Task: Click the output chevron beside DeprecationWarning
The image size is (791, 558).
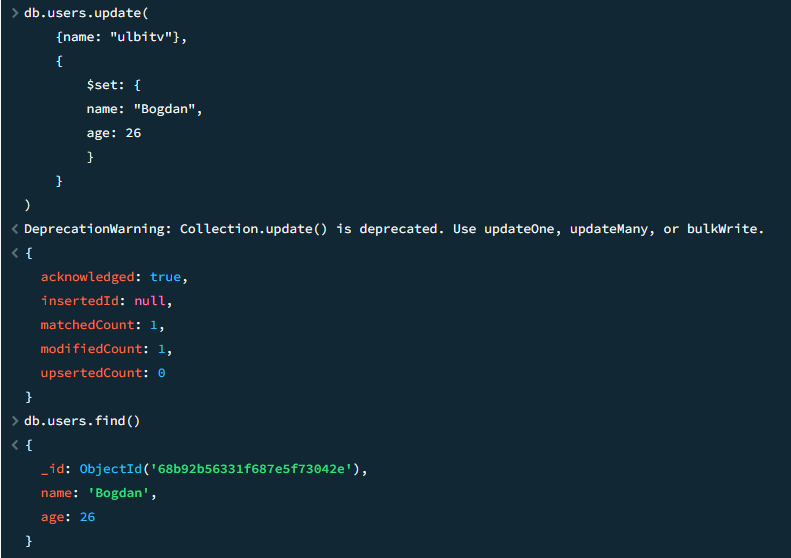Action: tap(14, 229)
